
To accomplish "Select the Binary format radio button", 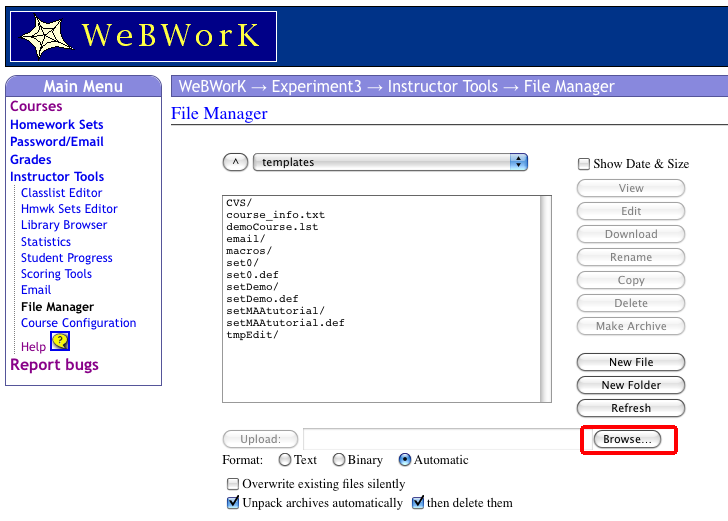I will pyautogui.click(x=339, y=460).
